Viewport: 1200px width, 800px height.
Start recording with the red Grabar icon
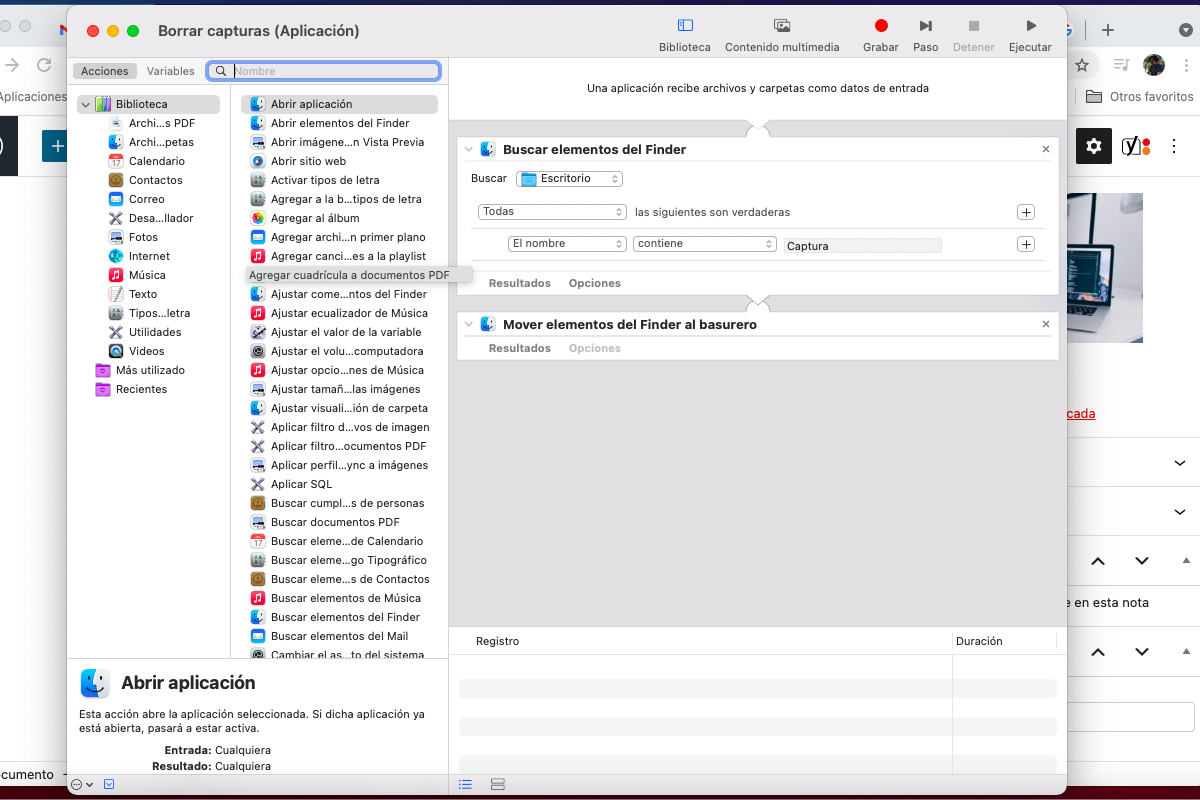[880, 26]
